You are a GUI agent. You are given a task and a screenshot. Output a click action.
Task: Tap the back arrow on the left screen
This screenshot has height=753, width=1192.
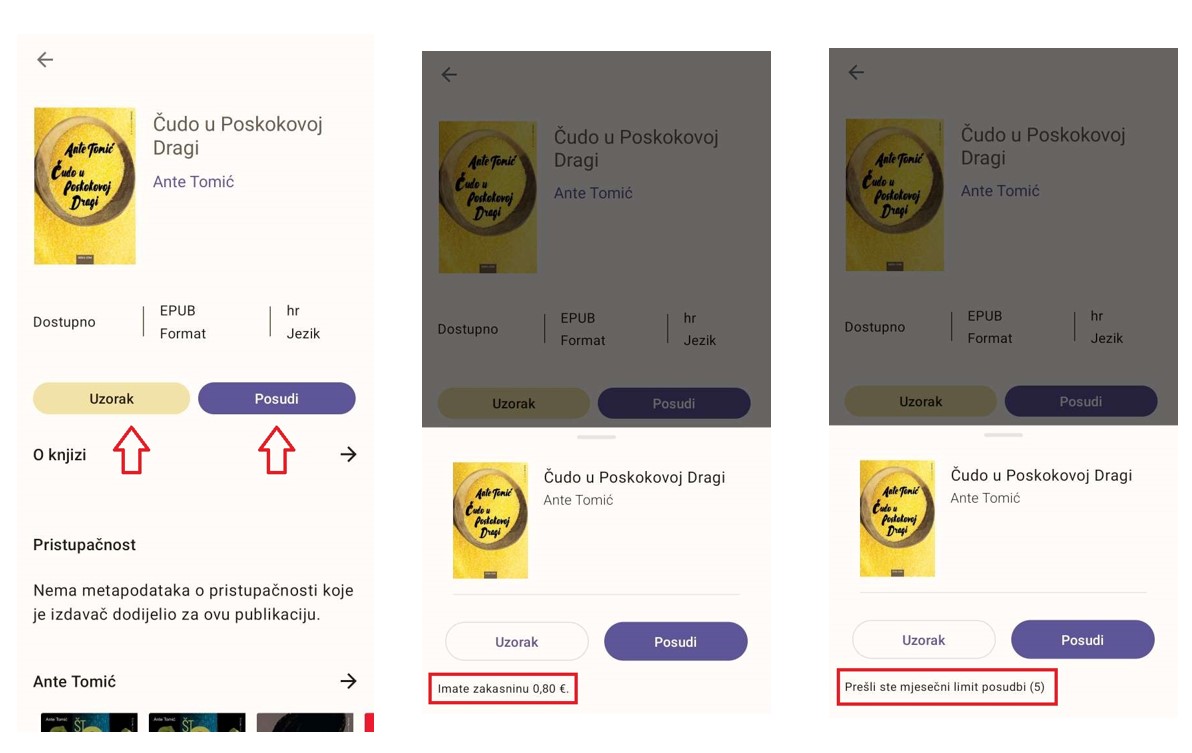click(x=45, y=60)
